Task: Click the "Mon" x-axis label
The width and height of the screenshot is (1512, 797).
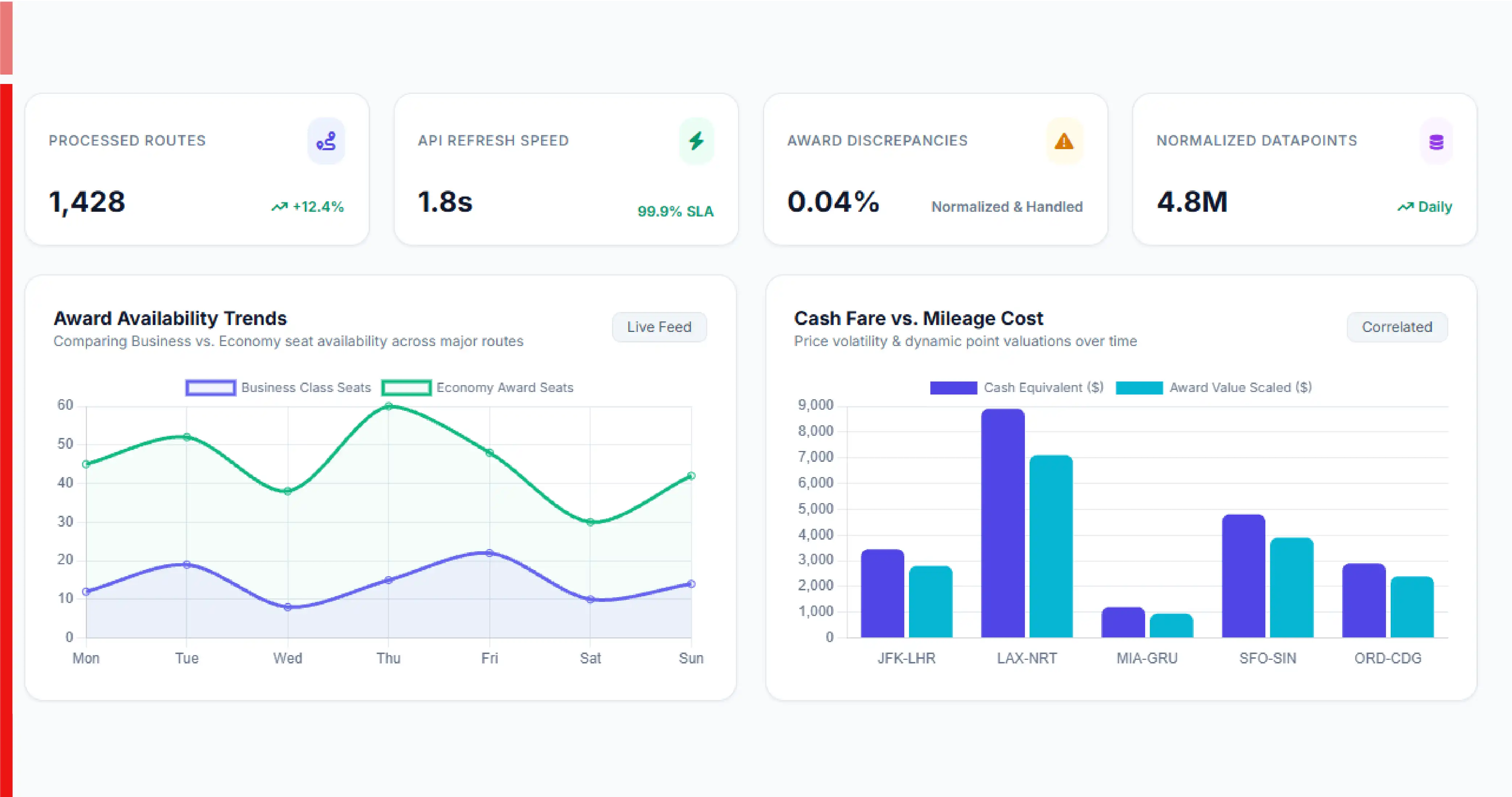Action: pos(86,659)
